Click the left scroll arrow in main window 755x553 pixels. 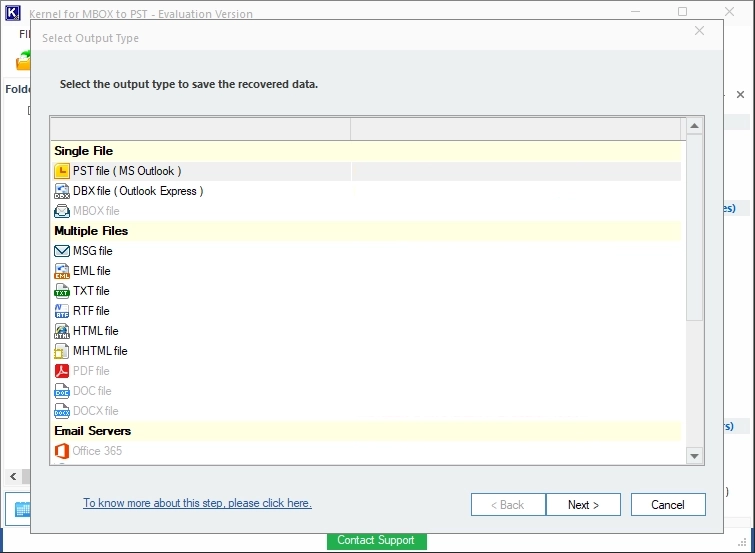pyautogui.click(x=13, y=477)
